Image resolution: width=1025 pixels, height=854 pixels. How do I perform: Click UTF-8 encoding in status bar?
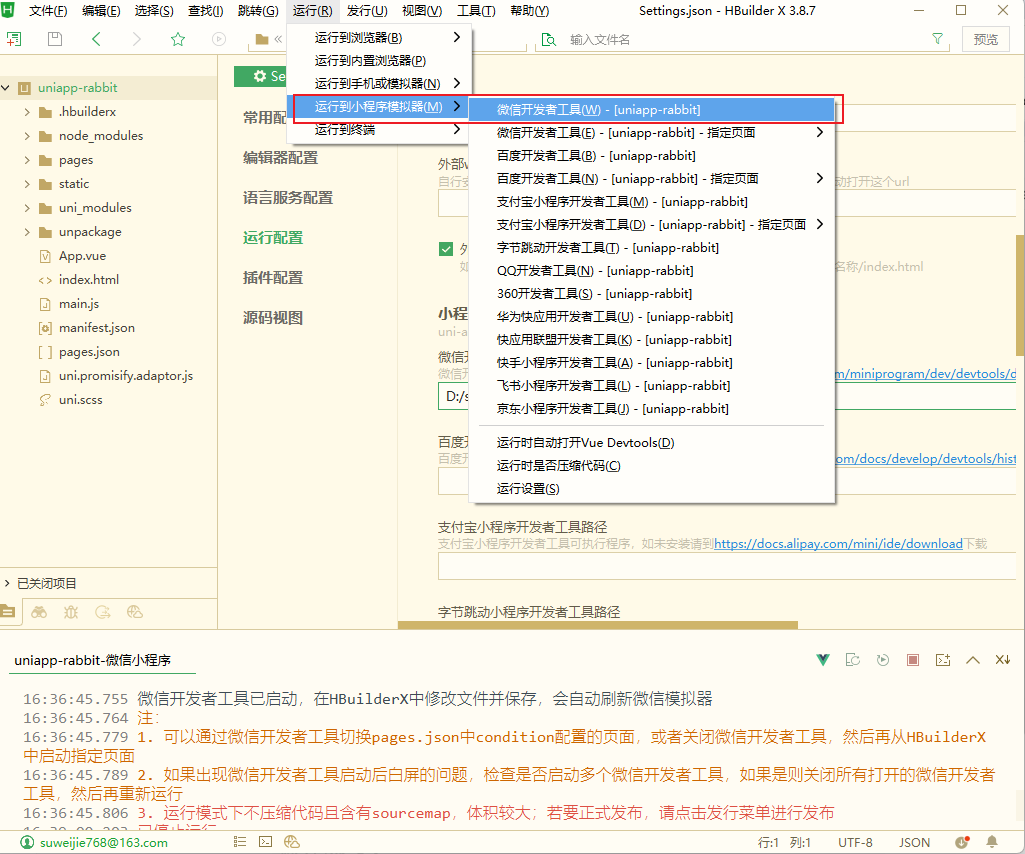[855, 842]
